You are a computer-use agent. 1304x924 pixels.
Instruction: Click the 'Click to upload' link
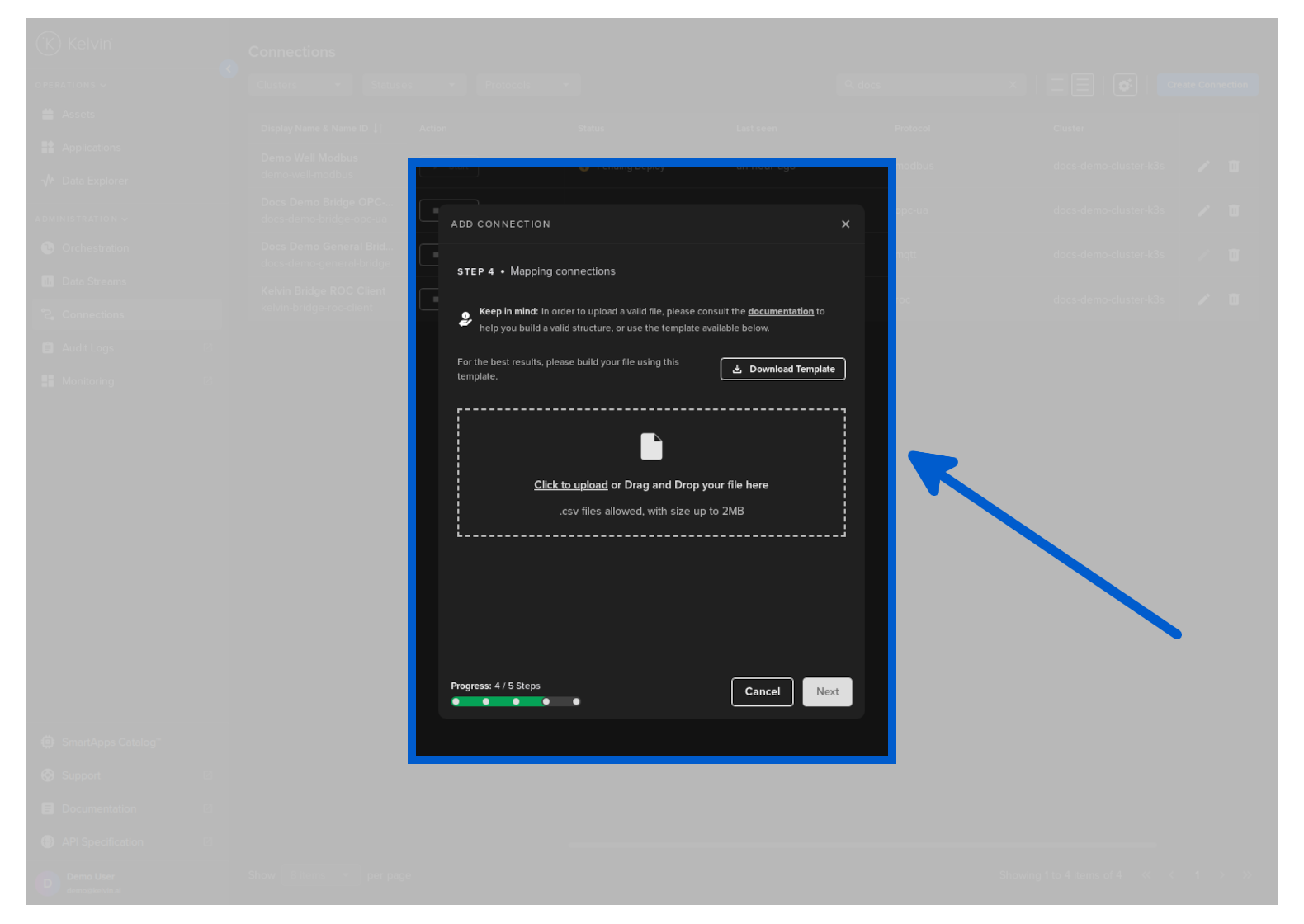pos(570,485)
